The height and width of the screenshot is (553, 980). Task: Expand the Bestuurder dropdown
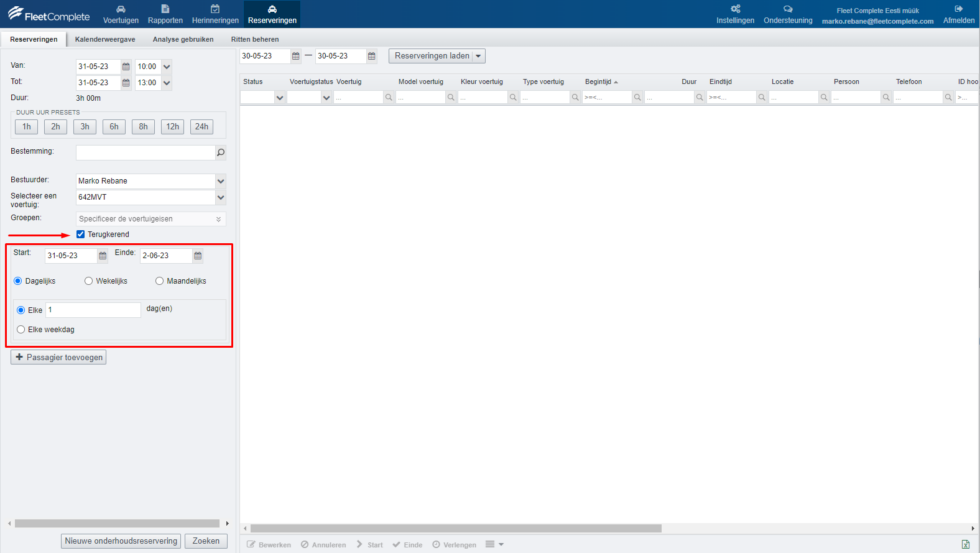pyautogui.click(x=220, y=181)
